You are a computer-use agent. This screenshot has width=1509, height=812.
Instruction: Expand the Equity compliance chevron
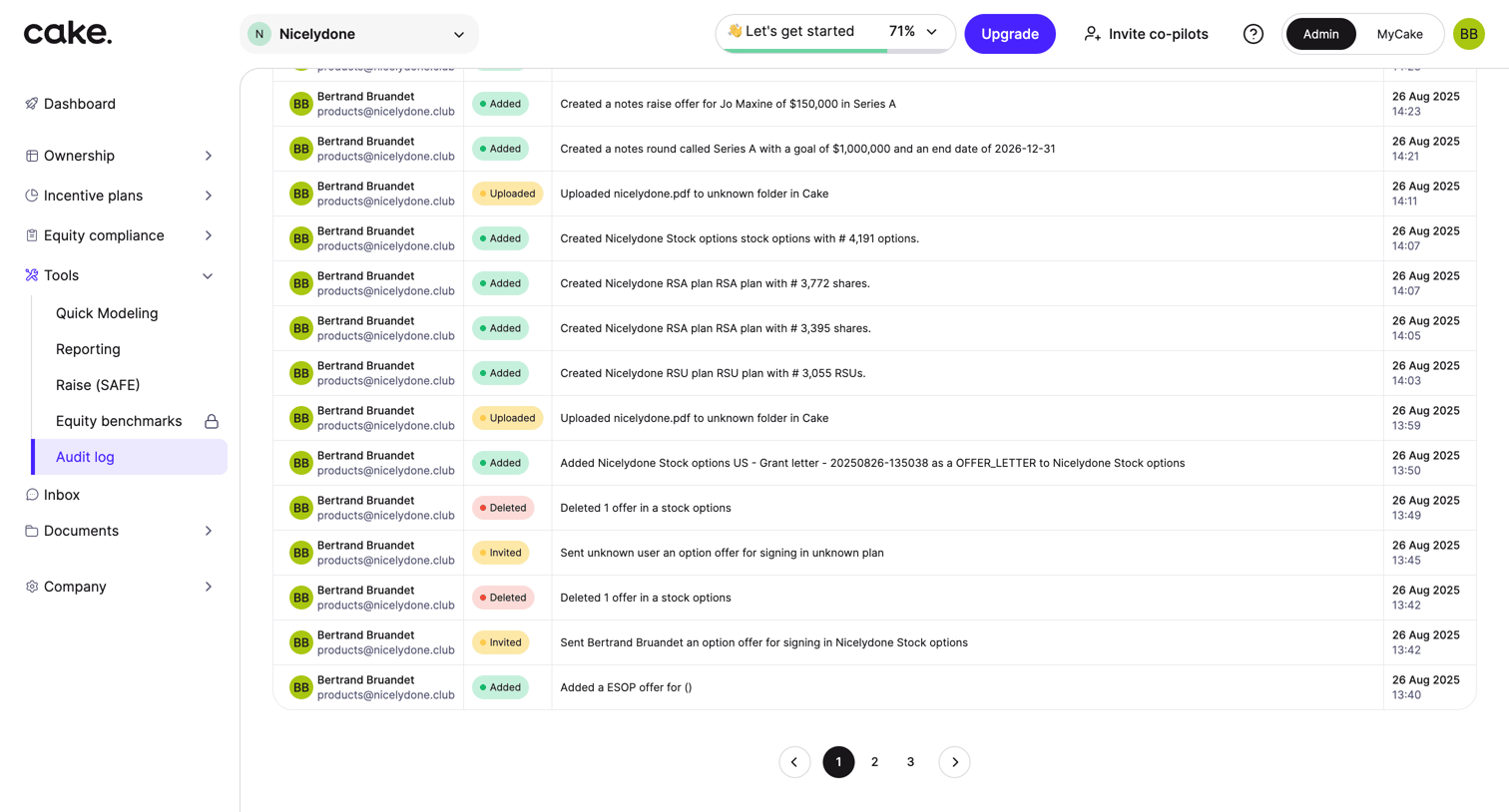point(209,235)
